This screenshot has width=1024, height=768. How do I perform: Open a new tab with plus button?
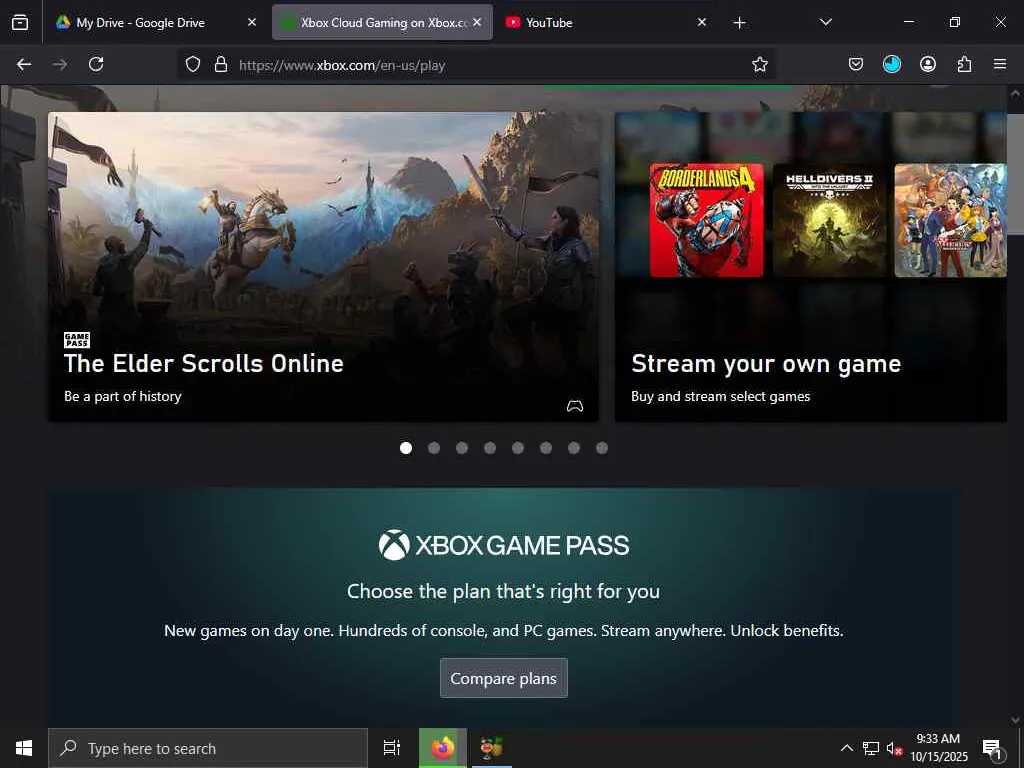[x=739, y=23]
